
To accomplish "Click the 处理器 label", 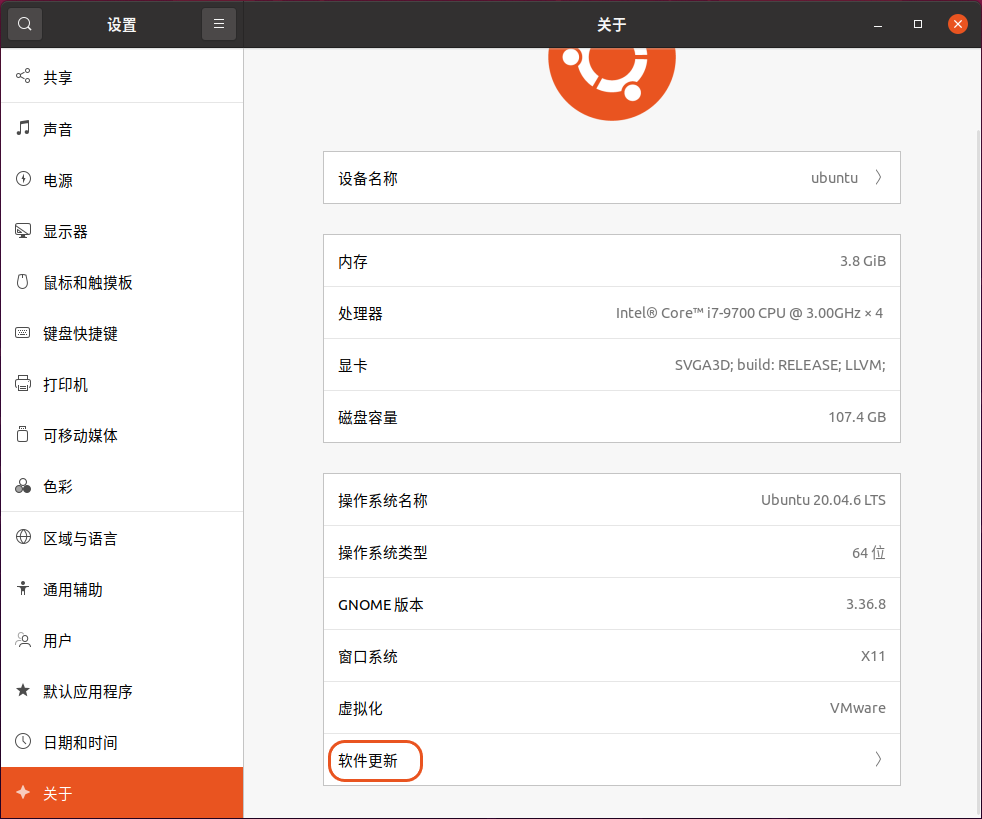I will click(360, 314).
